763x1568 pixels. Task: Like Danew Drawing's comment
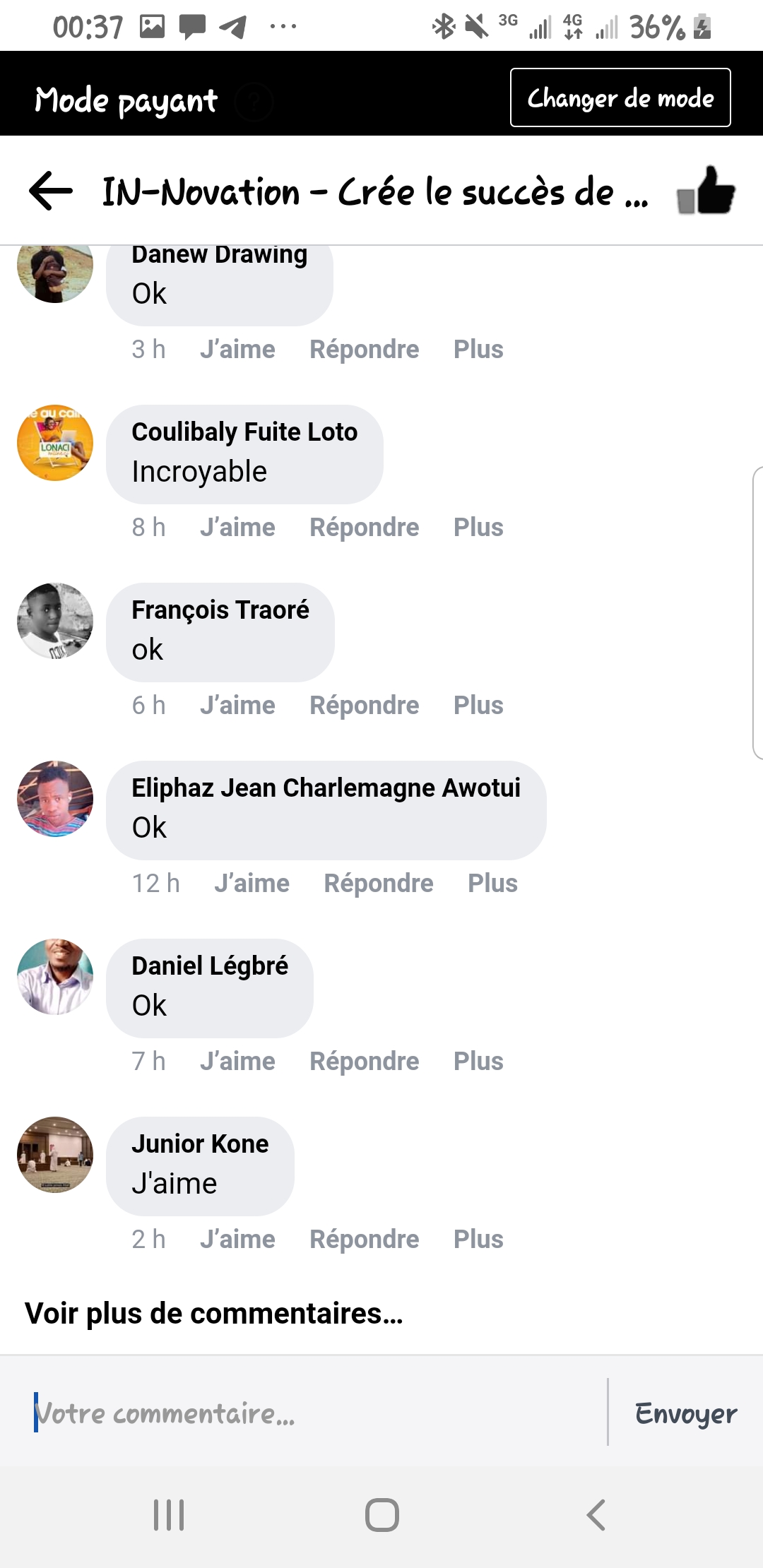click(x=237, y=349)
